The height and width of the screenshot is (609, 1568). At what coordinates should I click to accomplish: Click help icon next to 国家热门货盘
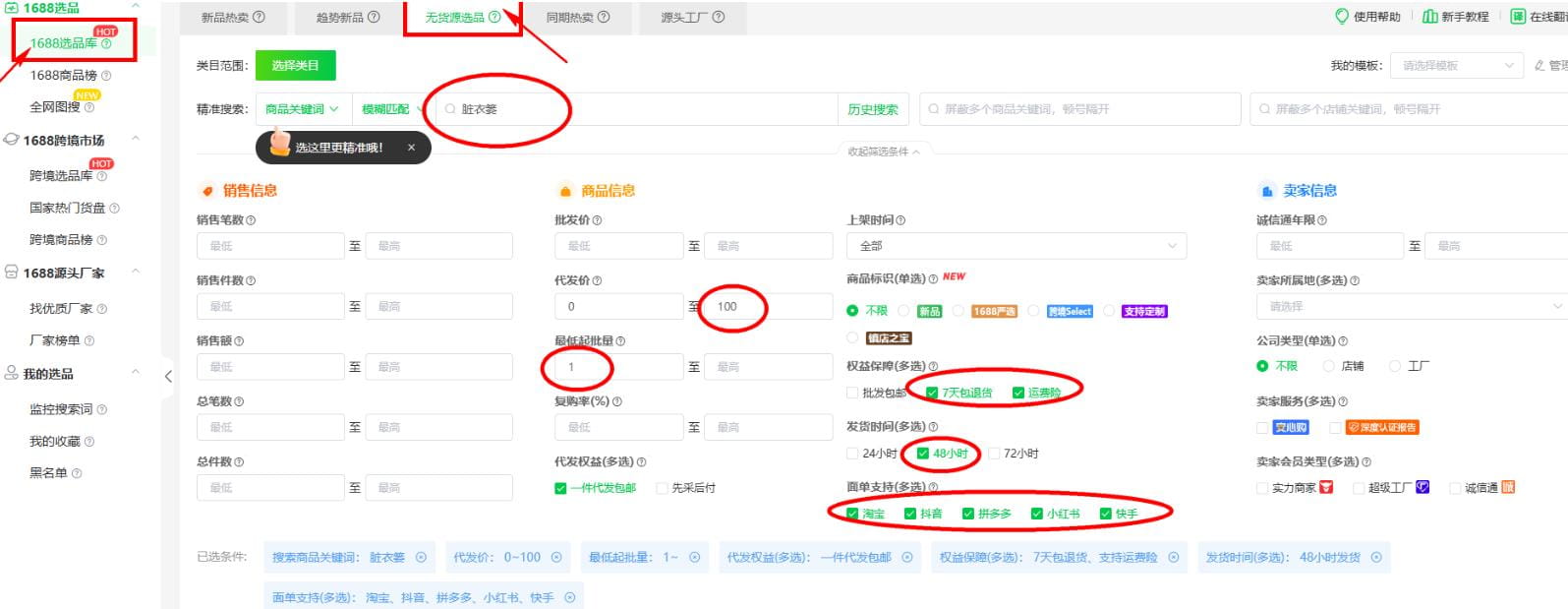[x=114, y=209]
